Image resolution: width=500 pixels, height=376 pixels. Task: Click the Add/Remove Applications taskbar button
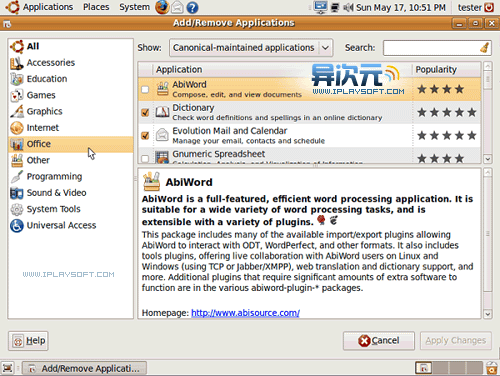pyautogui.click(x=84, y=368)
